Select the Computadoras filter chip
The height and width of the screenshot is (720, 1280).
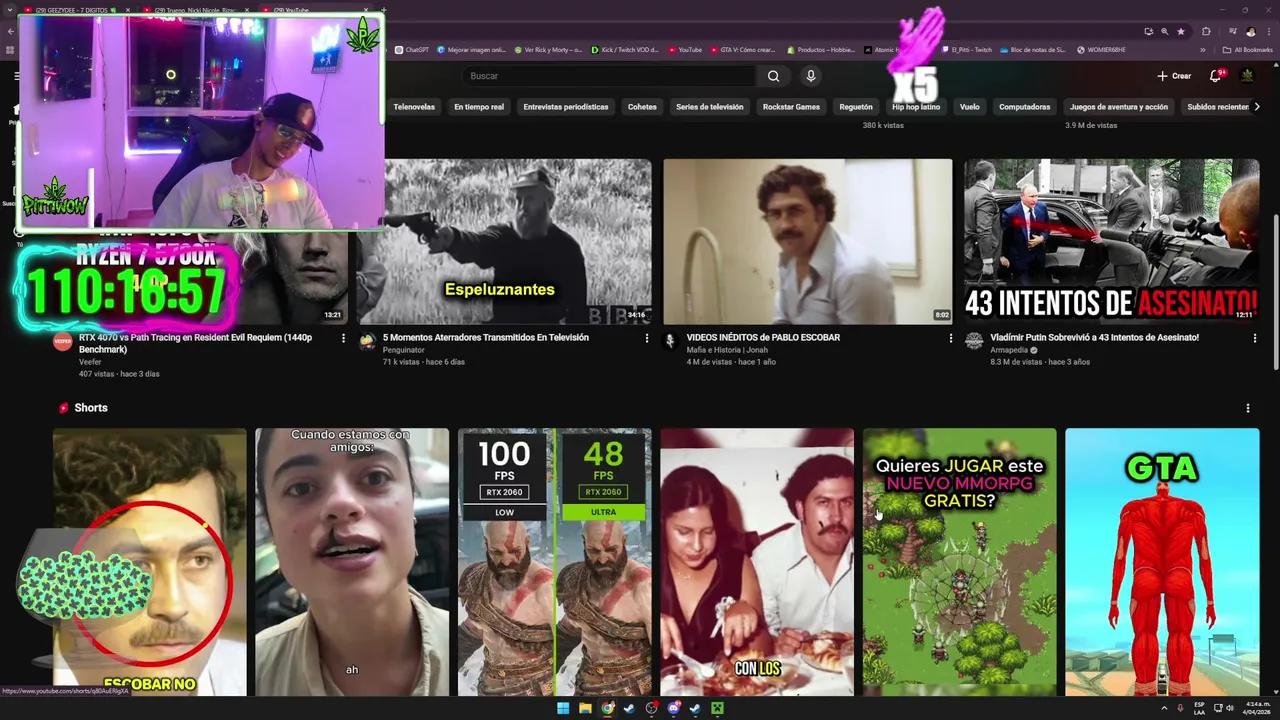pyautogui.click(x=1025, y=107)
